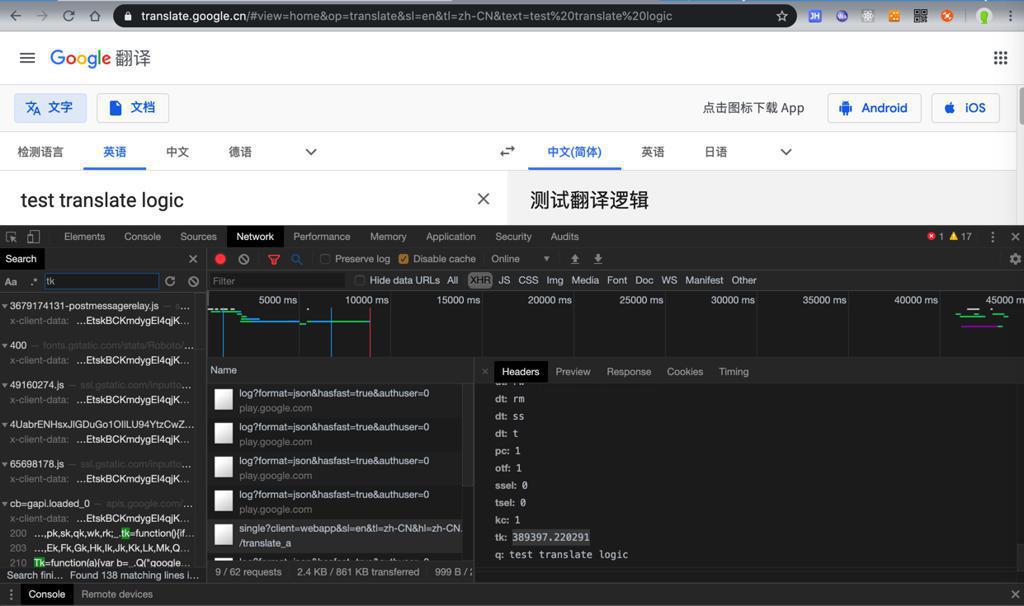Open the Remote devices drawer tab

click(117, 594)
